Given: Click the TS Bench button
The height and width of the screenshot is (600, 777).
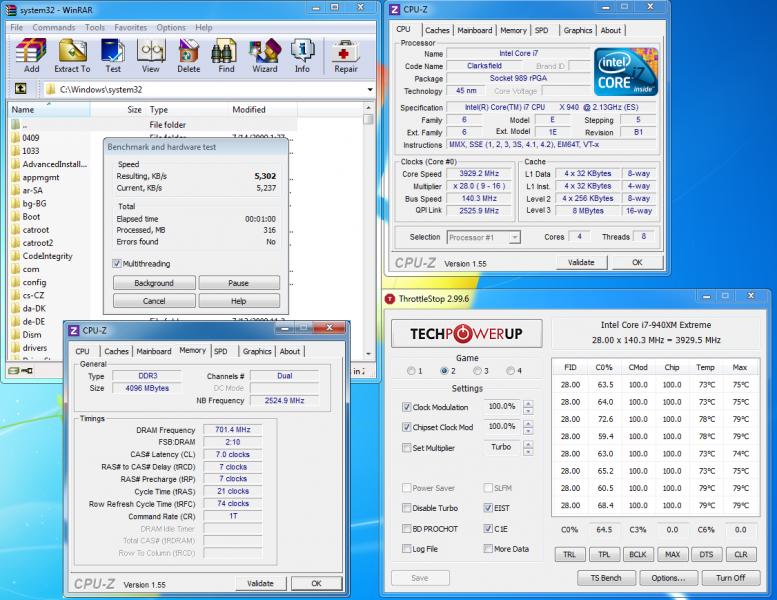Looking at the screenshot, I should coord(606,578).
